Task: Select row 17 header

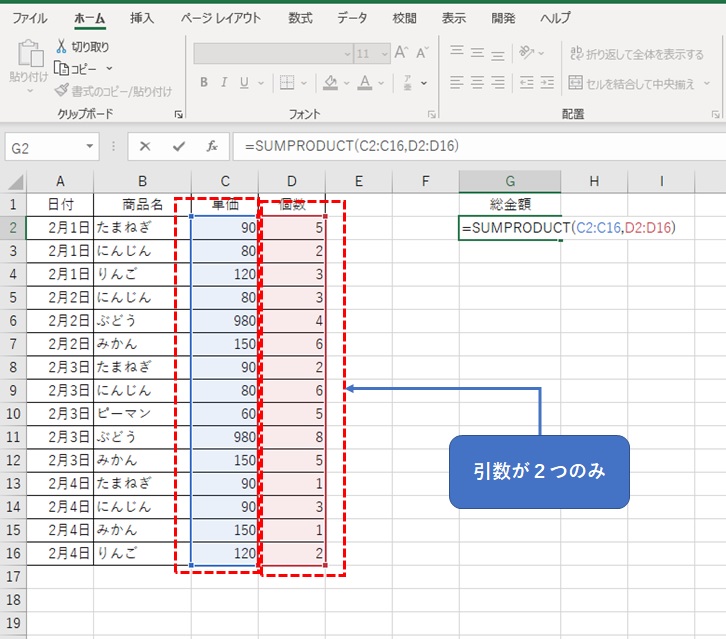Action: click(13, 576)
